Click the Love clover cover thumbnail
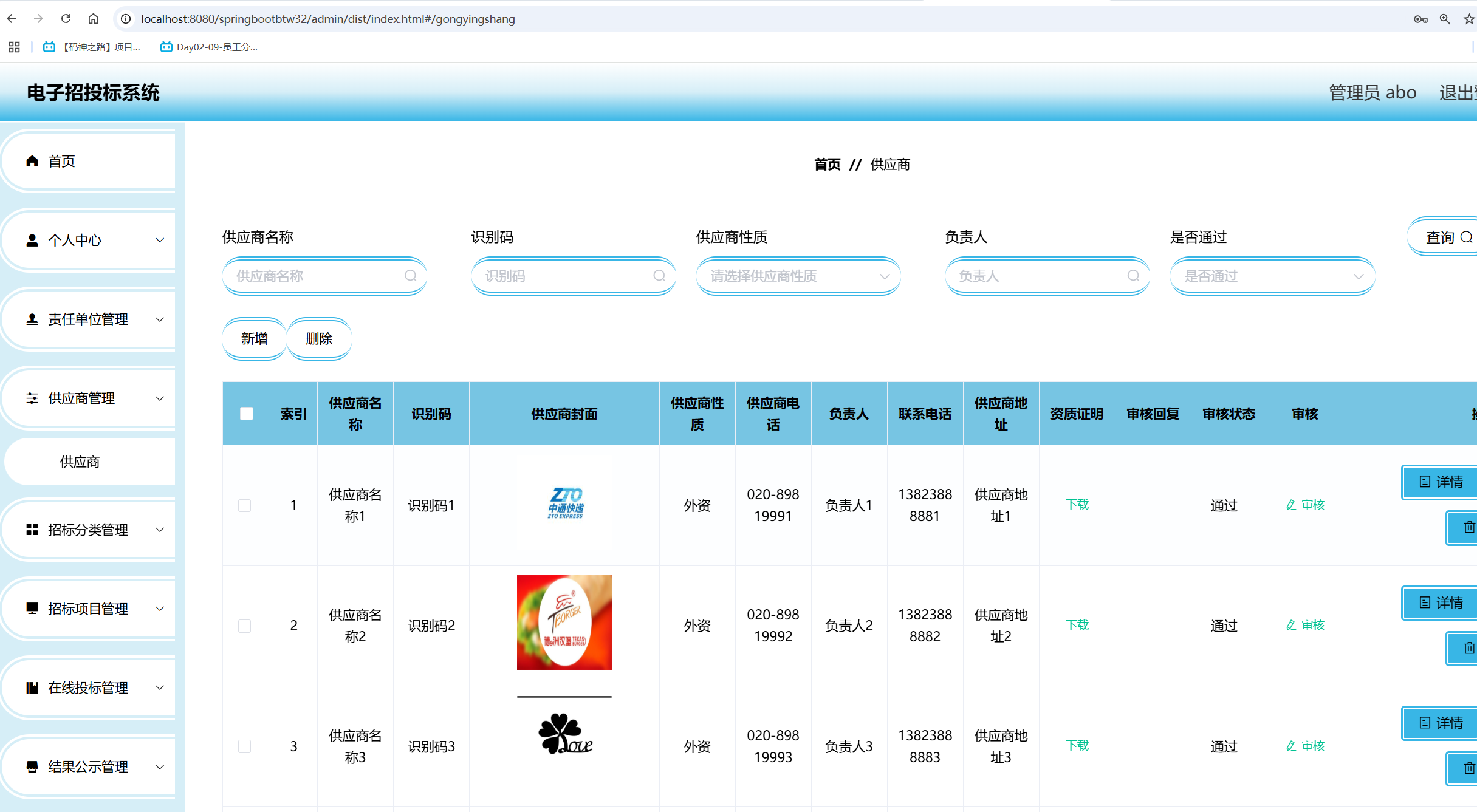1477x812 pixels. (x=564, y=742)
